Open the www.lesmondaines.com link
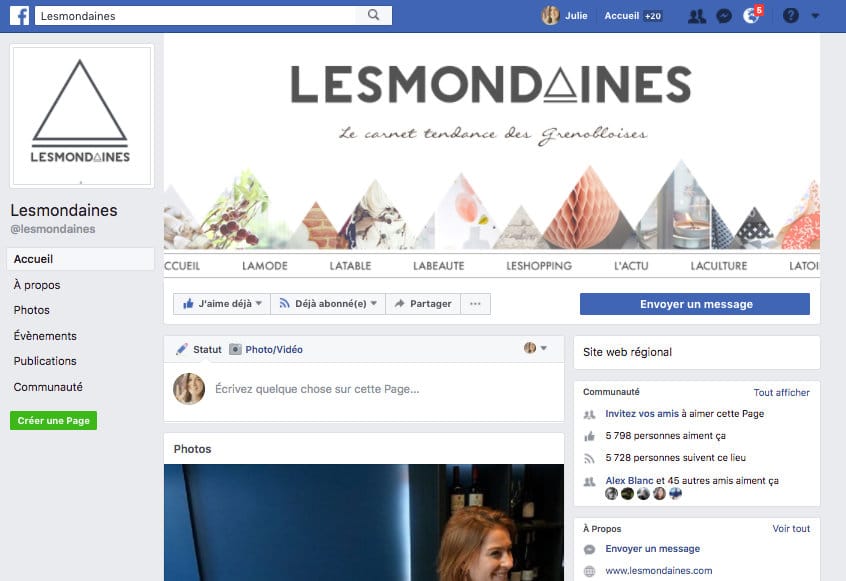The image size is (846, 581). pyautogui.click(x=658, y=570)
